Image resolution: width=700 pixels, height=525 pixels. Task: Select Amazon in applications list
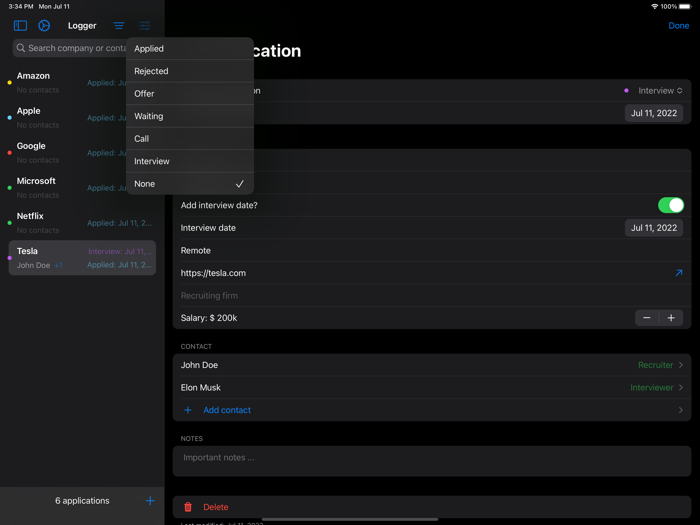click(82, 83)
